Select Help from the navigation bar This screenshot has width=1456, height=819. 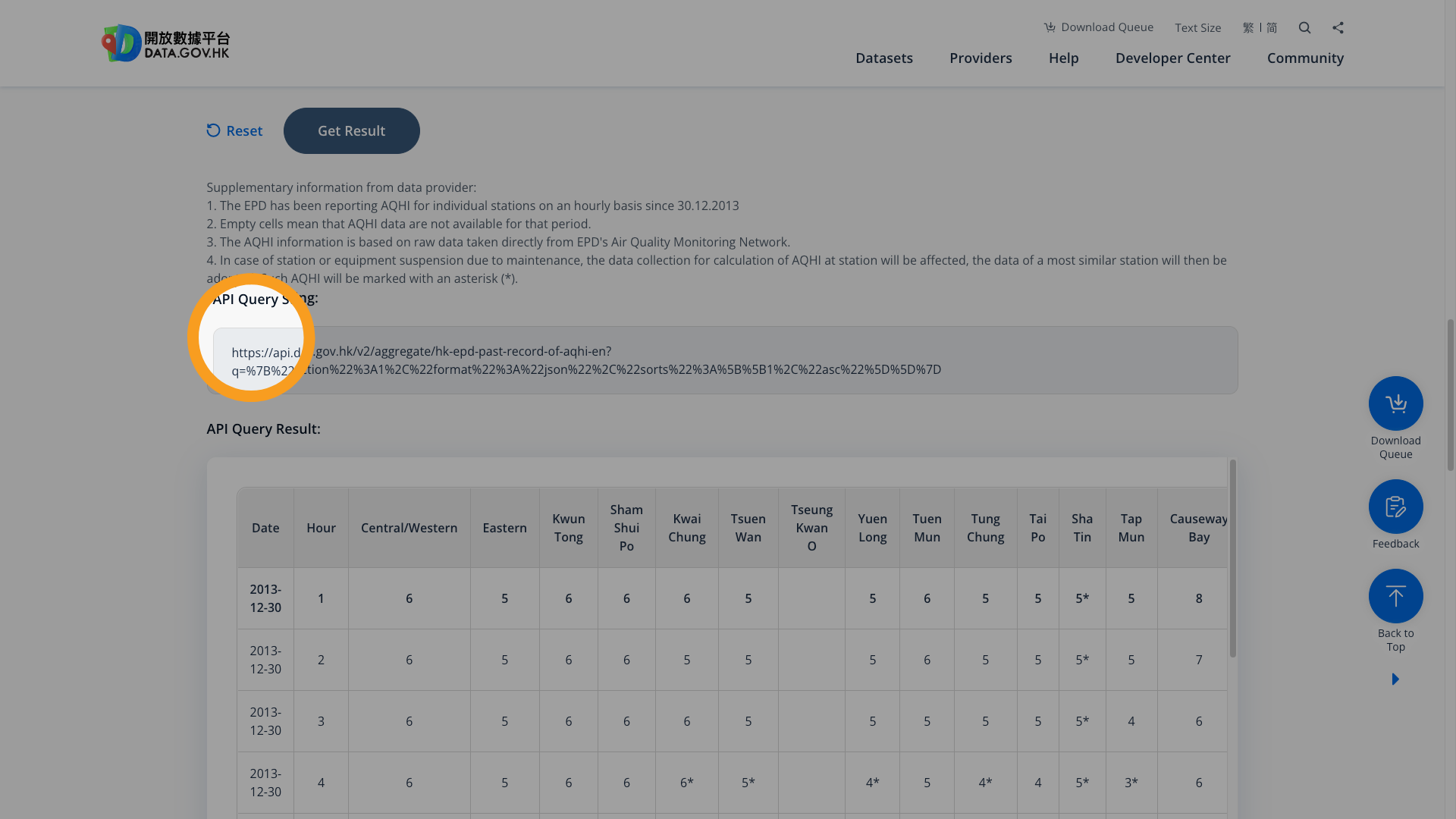(1063, 58)
